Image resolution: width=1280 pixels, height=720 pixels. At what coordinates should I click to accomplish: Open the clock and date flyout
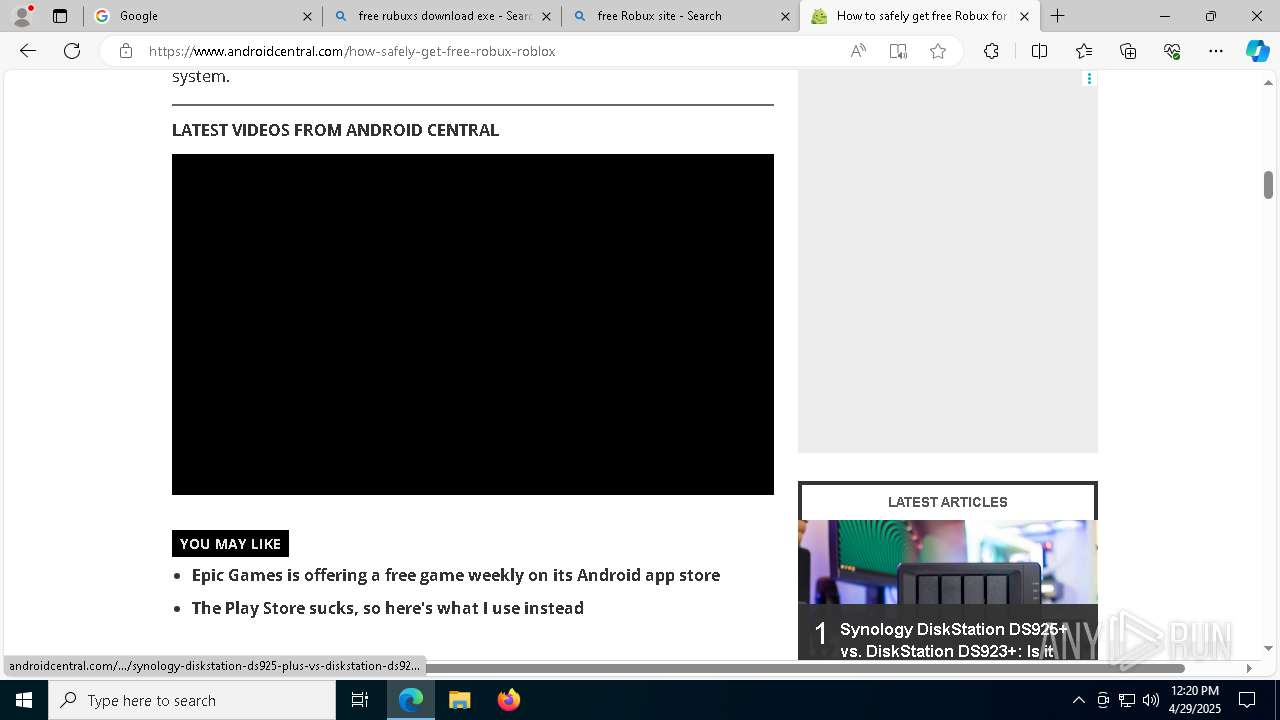coord(1194,700)
